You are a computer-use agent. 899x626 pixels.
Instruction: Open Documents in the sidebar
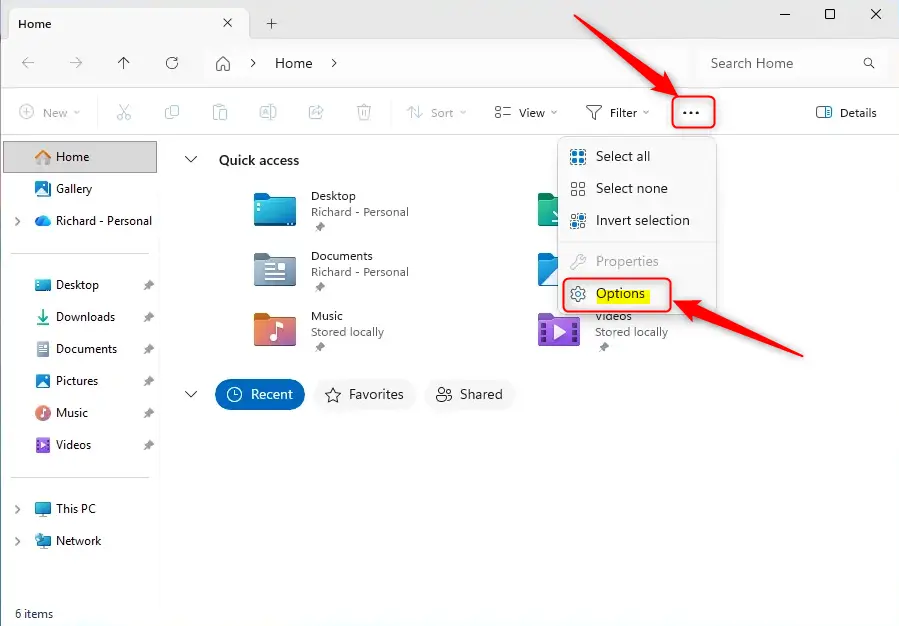point(76,349)
